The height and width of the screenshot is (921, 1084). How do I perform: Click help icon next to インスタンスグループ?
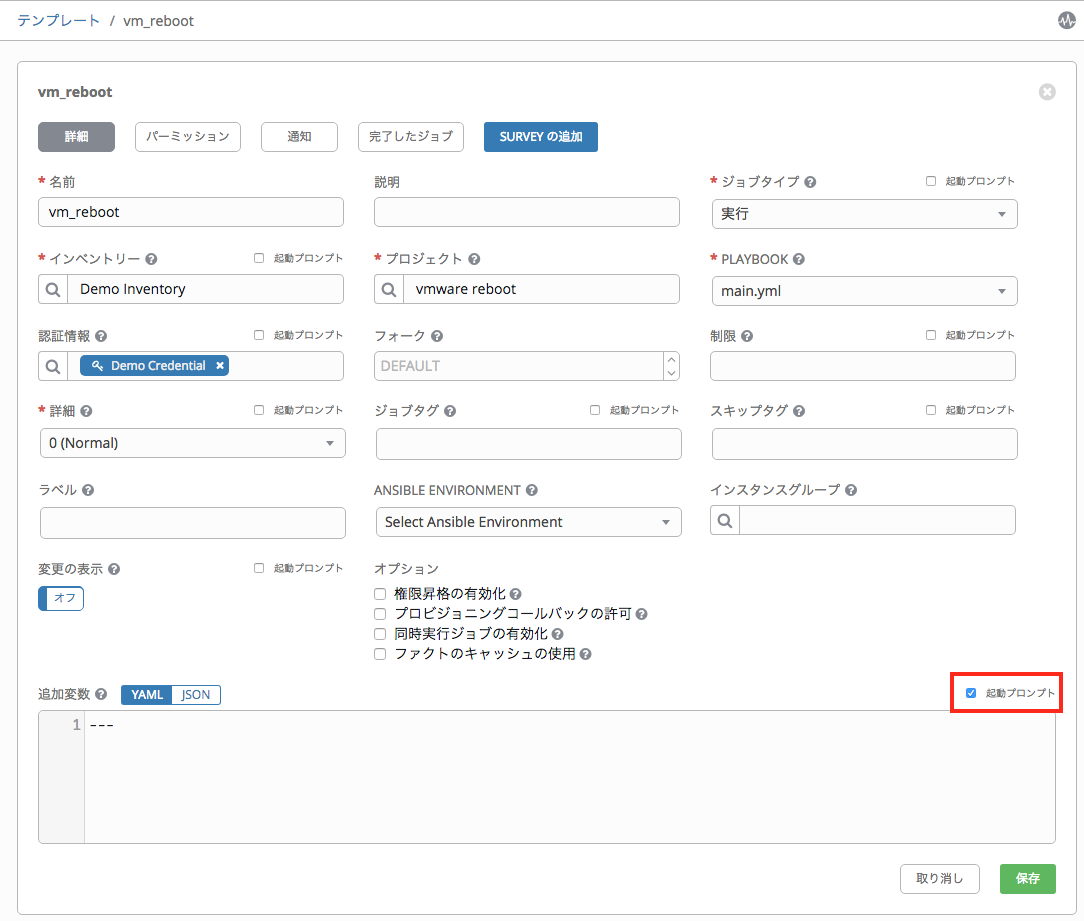pos(851,490)
